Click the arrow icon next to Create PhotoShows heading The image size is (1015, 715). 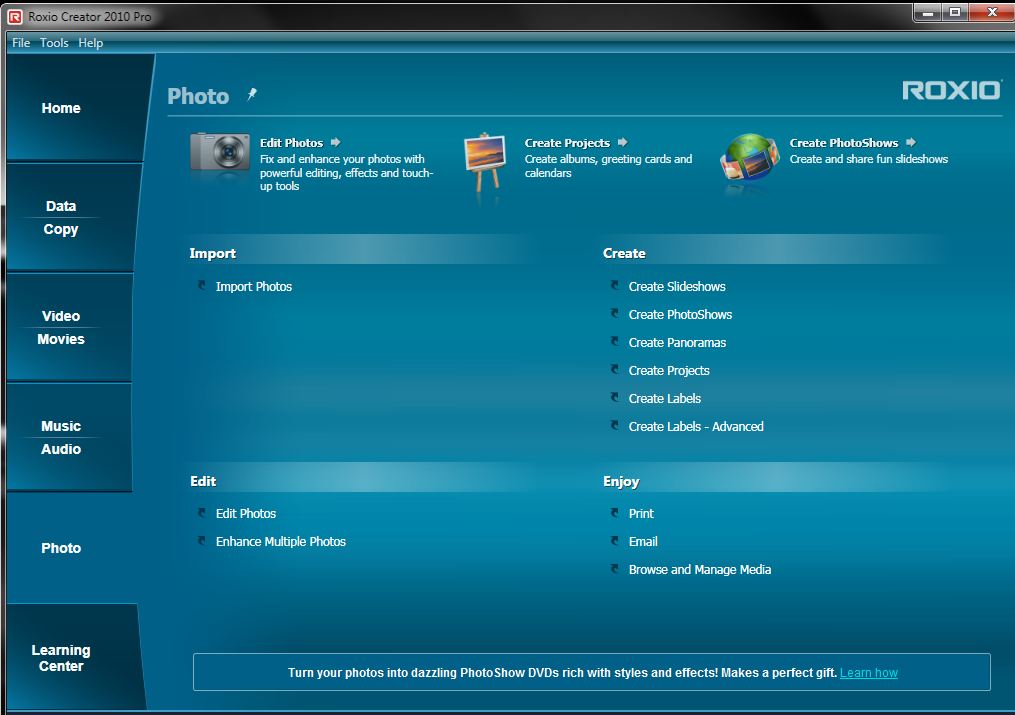coord(911,142)
